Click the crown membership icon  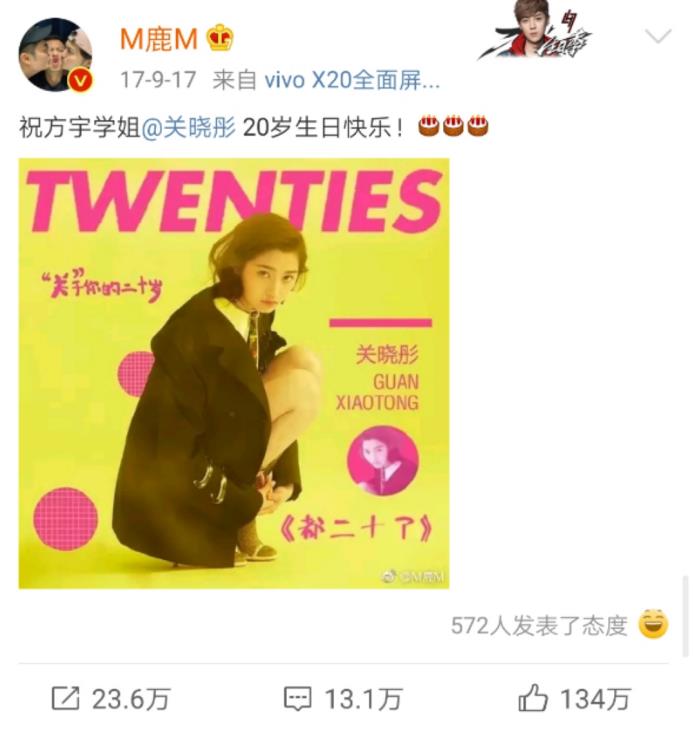tap(220, 38)
